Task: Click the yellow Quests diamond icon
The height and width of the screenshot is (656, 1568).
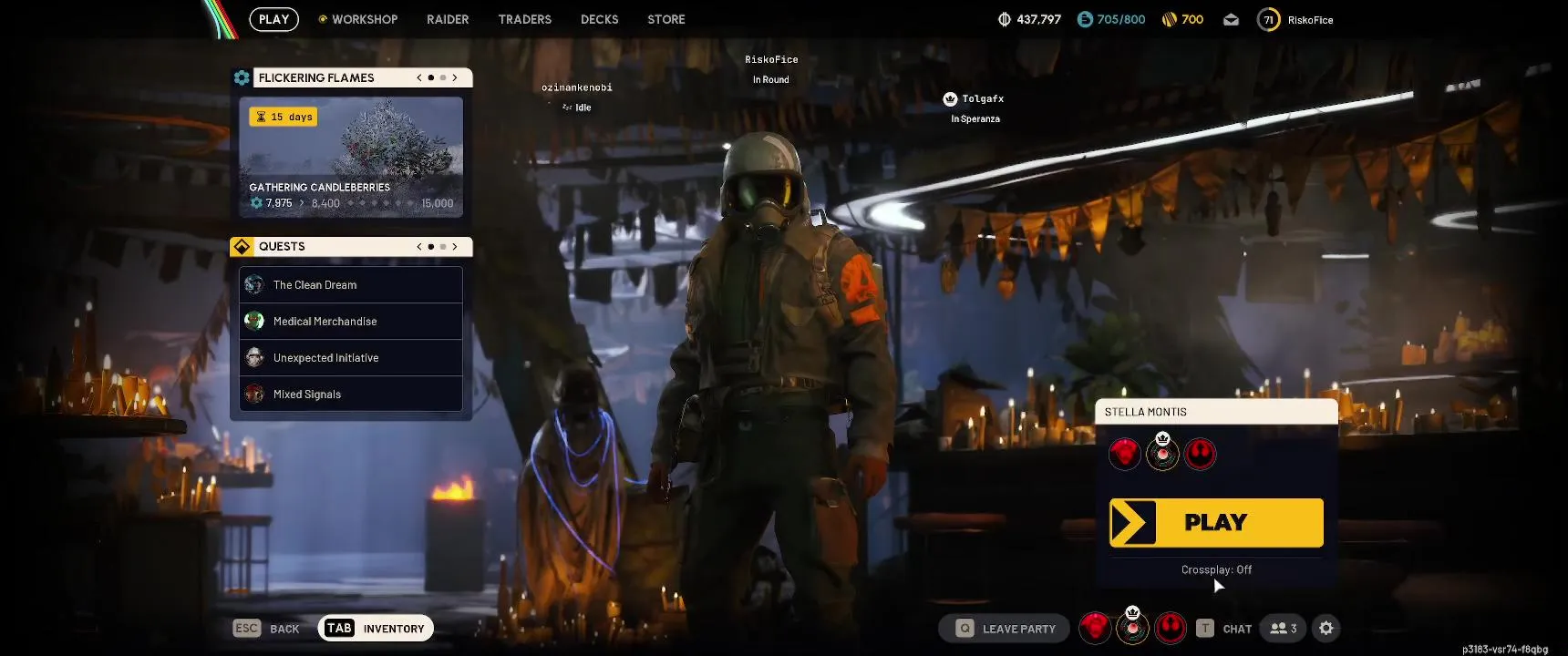Action: pos(242,246)
